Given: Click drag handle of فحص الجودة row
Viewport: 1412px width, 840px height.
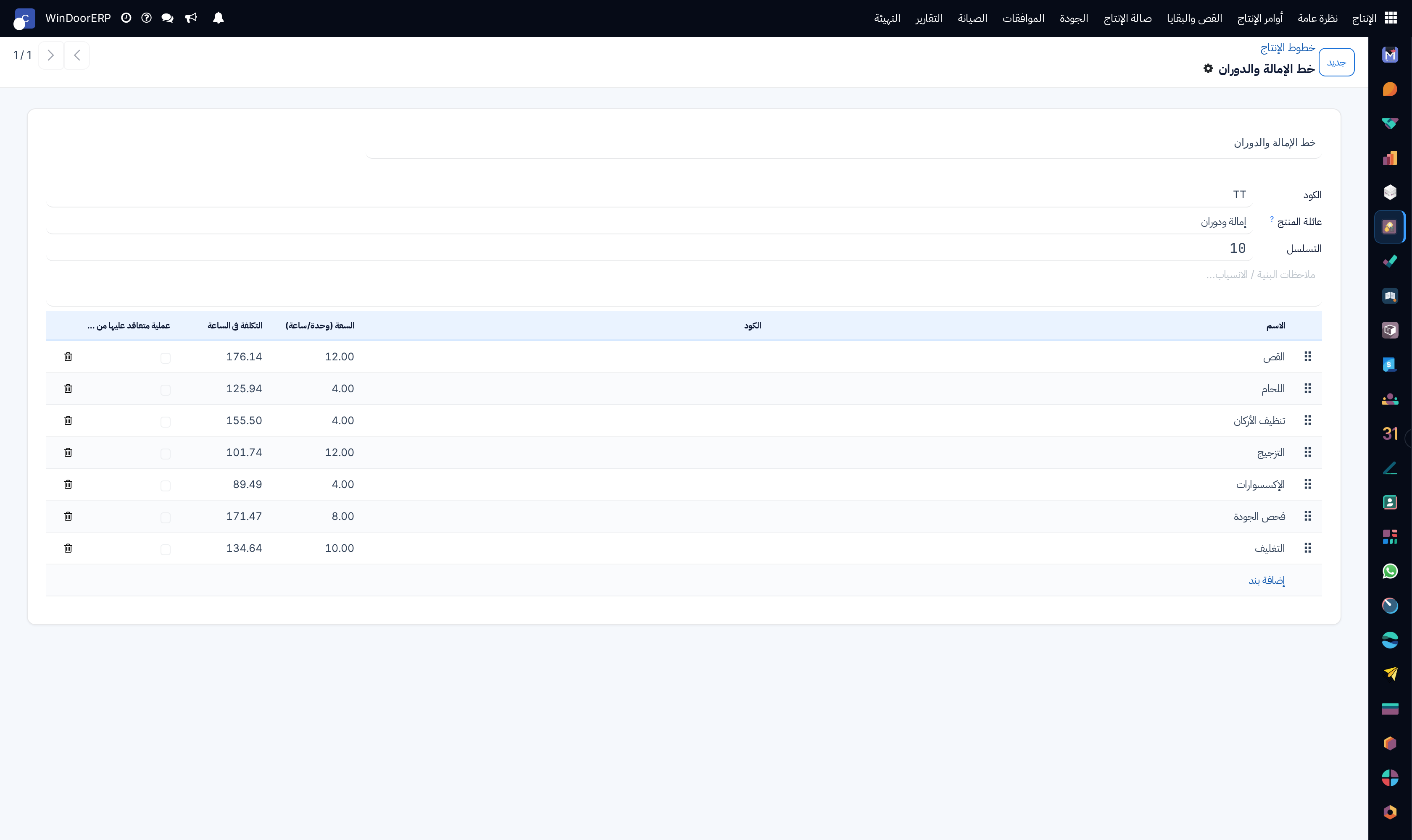Looking at the screenshot, I should pyautogui.click(x=1308, y=516).
